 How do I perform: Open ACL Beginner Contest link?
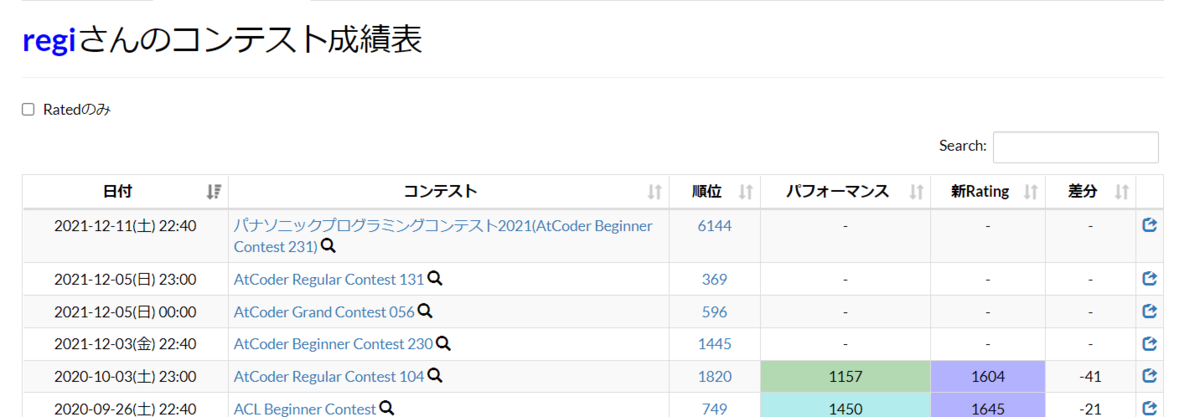(x=305, y=408)
